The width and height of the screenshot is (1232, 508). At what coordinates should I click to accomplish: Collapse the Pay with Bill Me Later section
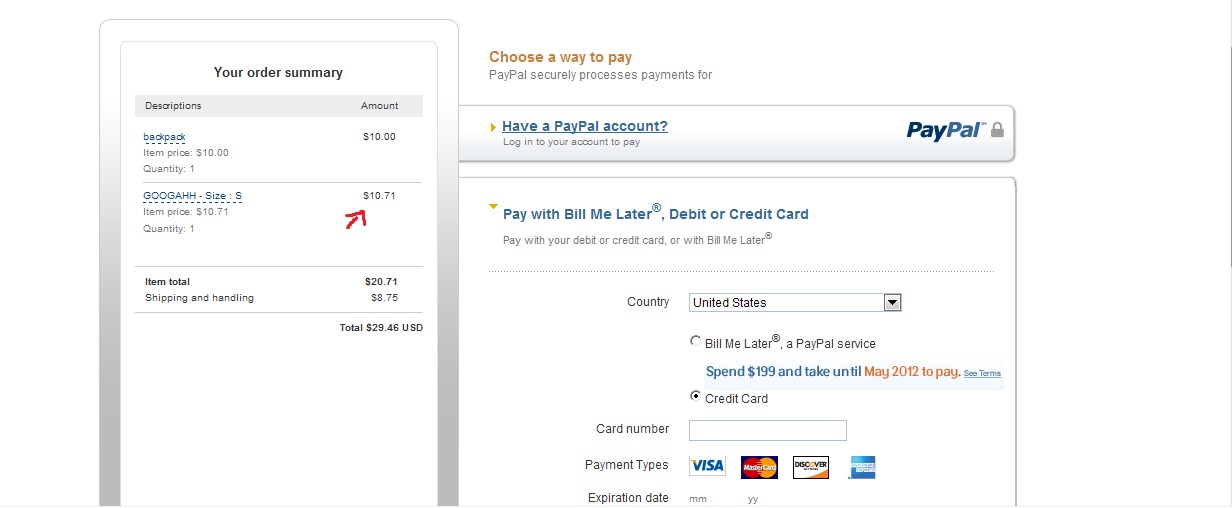[x=493, y=207]
